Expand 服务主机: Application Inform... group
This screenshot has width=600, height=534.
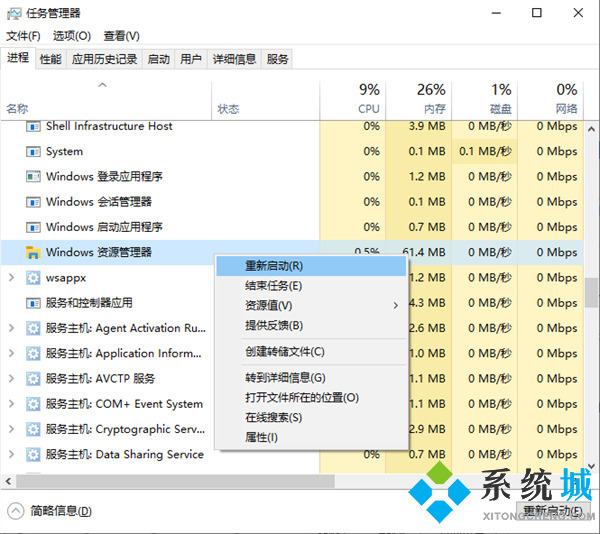tap(11, 353)
